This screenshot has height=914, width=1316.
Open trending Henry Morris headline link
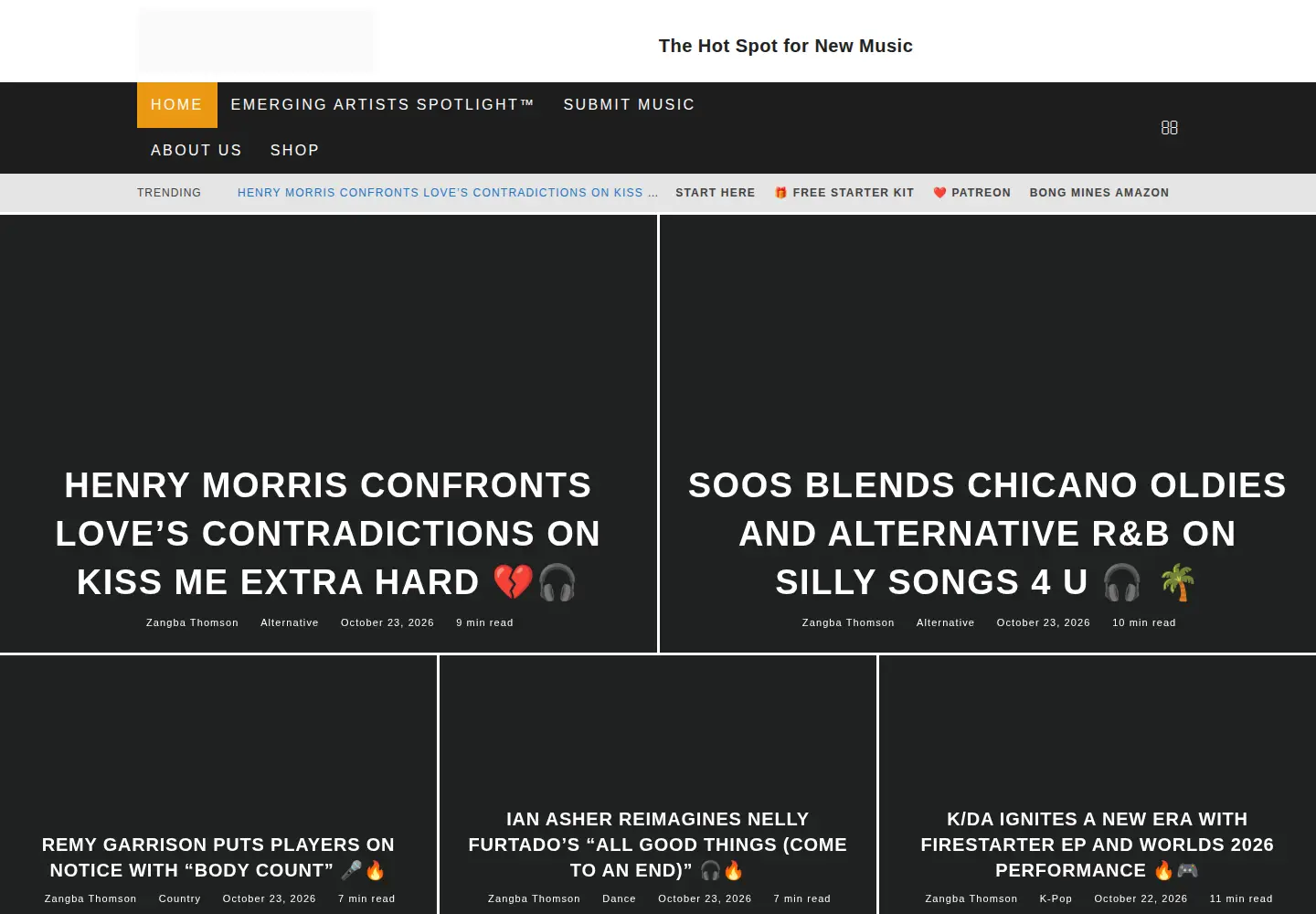point(447,193)
